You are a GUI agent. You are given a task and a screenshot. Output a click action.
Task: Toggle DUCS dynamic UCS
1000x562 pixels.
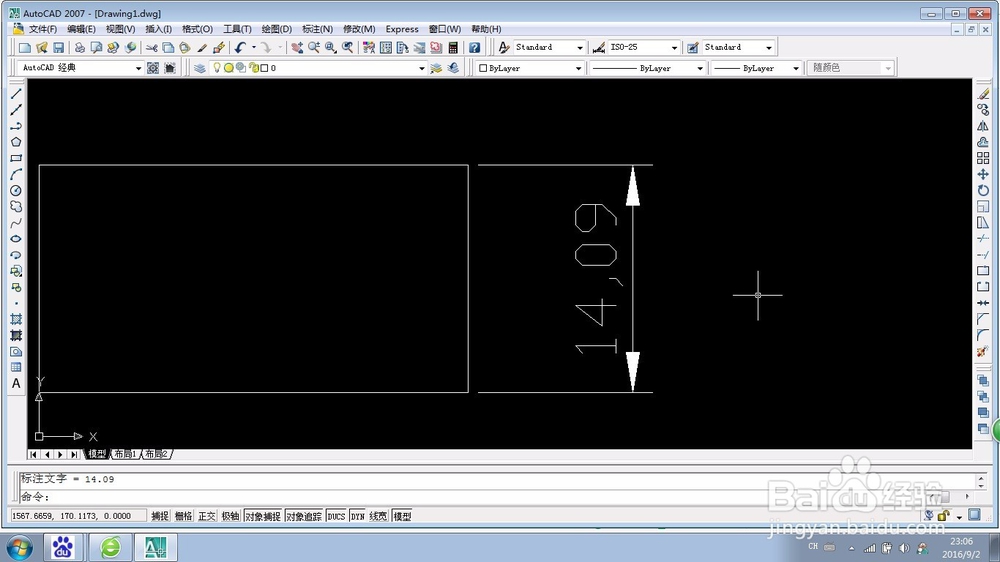(x=336, y=516)
